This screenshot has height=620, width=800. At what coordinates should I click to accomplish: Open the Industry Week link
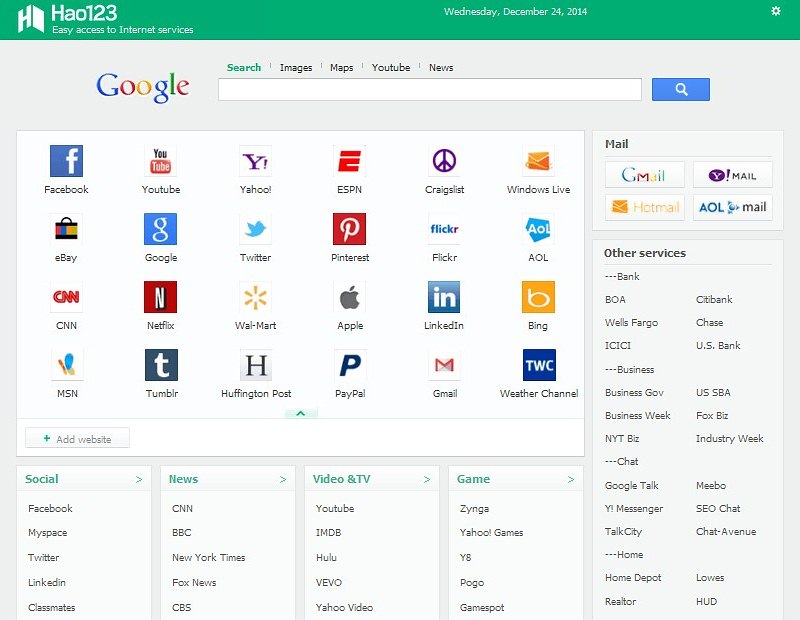tap(729, 438)
